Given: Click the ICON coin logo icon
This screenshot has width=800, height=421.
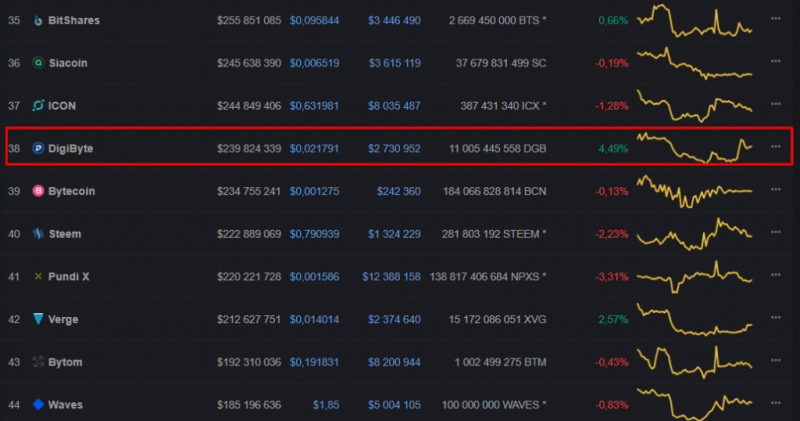Looking at the screenshot, I should tap(38, 106).
